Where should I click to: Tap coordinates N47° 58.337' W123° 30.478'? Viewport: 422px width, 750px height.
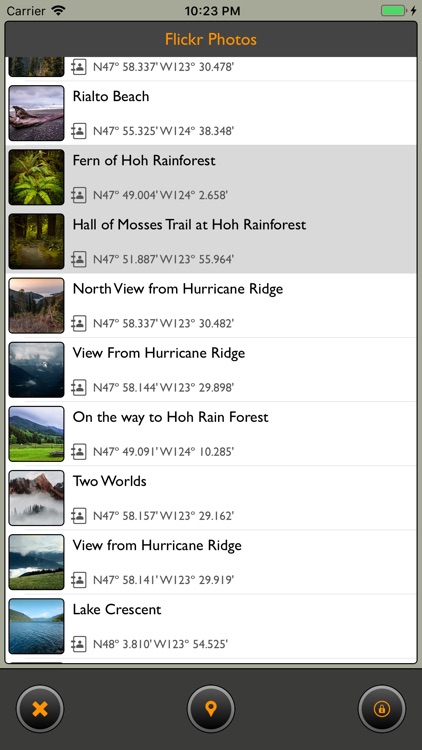[x=163, y=66]
